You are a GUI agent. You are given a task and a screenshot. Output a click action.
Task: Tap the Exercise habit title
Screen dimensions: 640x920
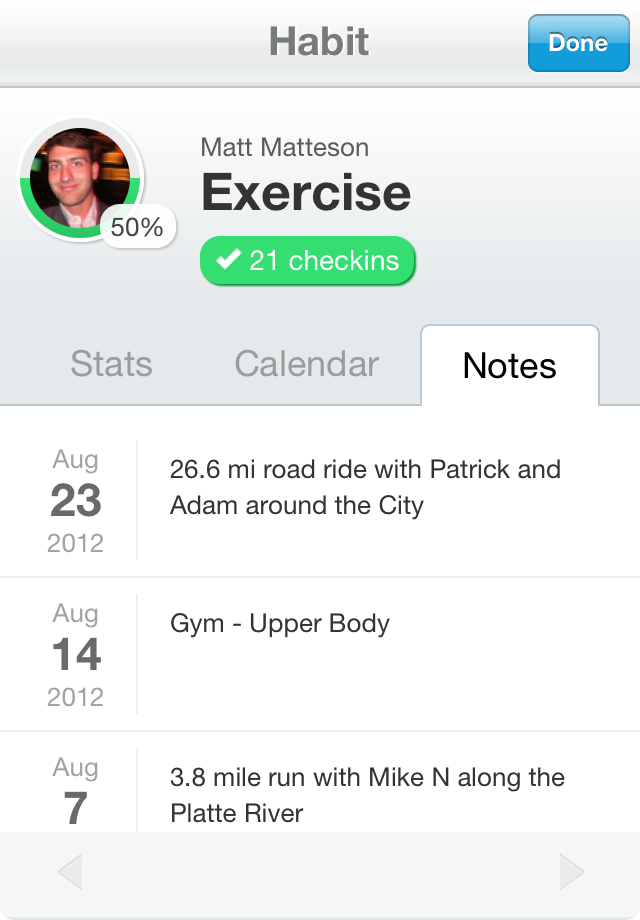(x=306, y=192)
